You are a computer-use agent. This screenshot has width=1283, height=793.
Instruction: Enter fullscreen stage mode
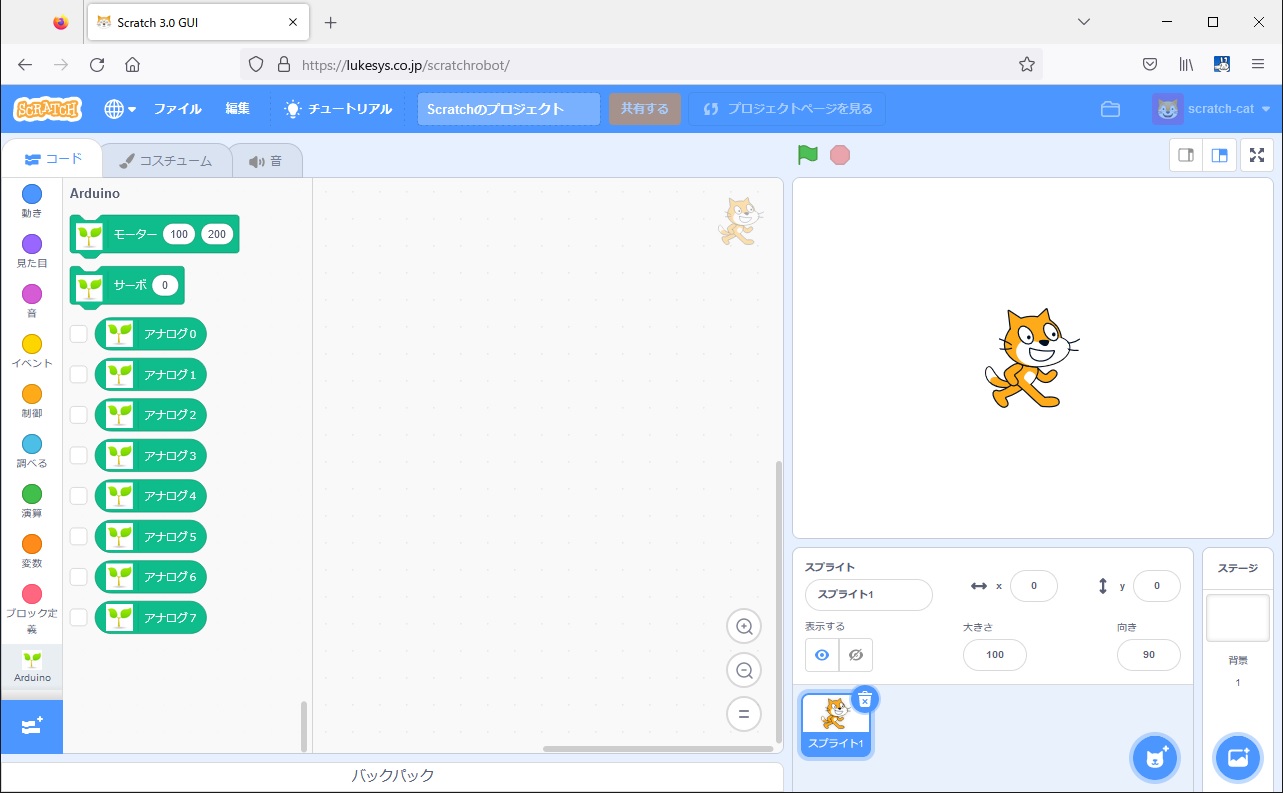[1257, 155]
